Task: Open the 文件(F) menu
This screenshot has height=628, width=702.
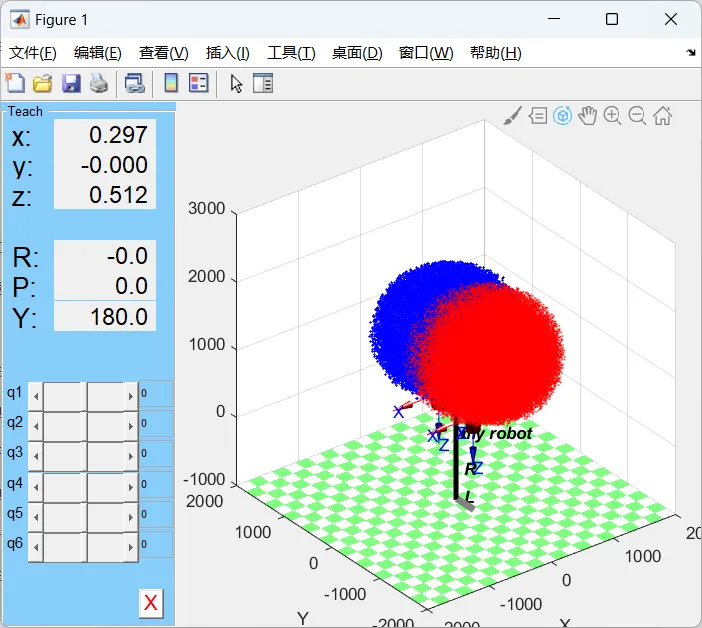Action: pos(33,53)
